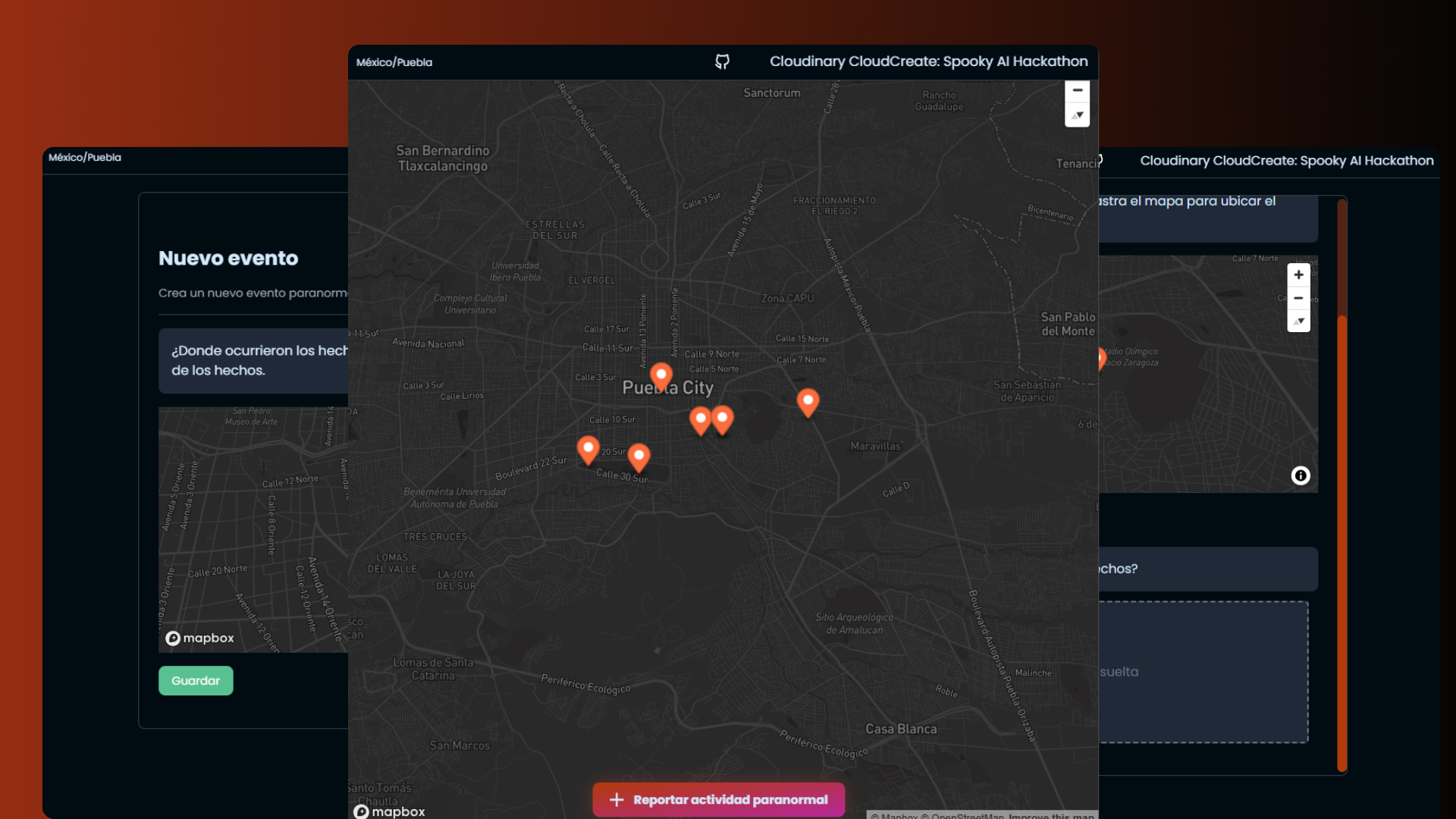Viewport: 1456px width, 819px height.
Task: Select the easternmost map marker near Maravillas
Action: point(808,400)
